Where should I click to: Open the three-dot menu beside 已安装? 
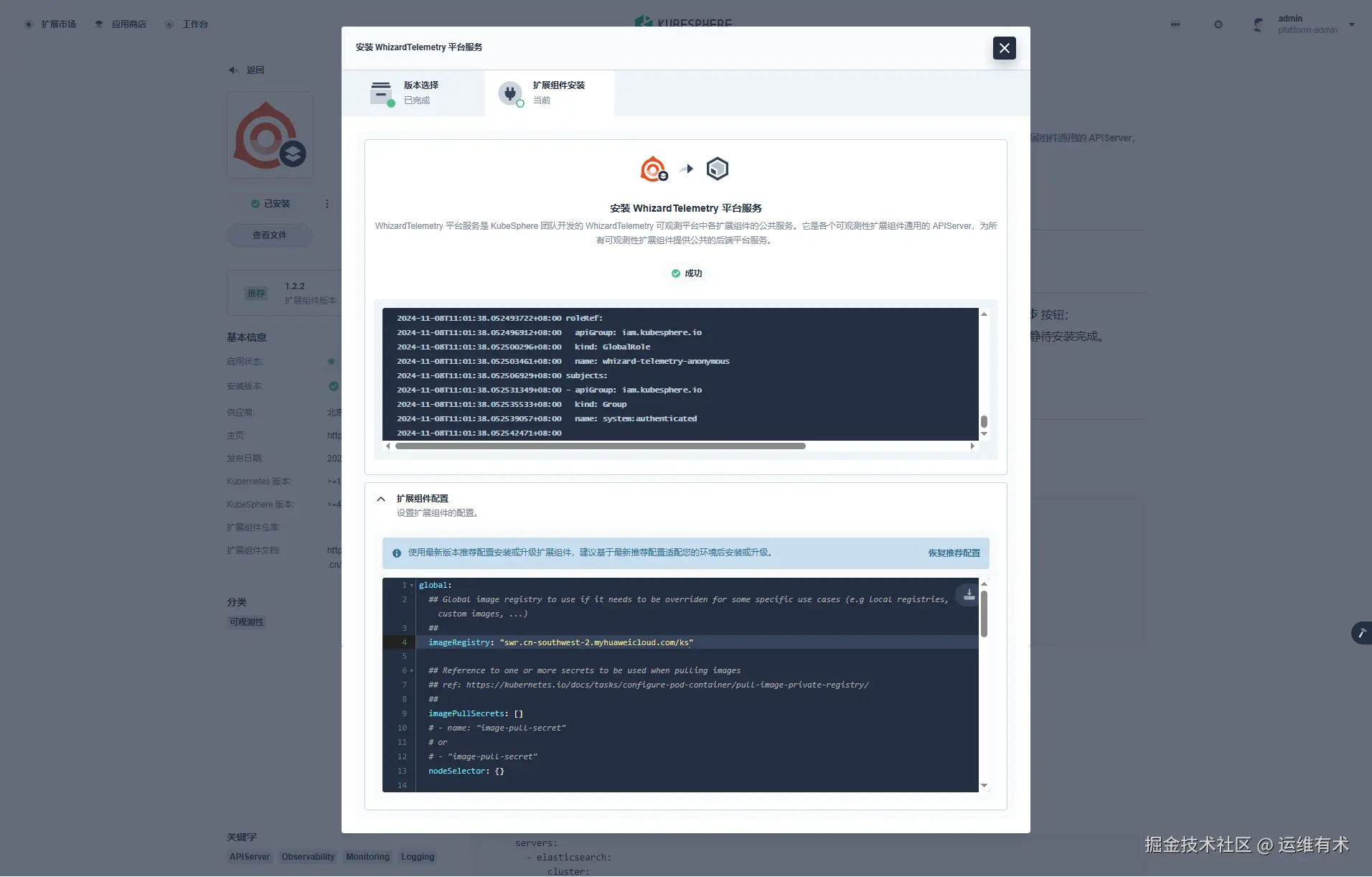pyautogui.click(x=327, y=204)
